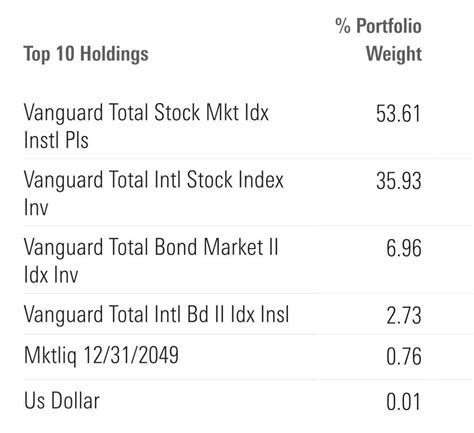The width and height of the screenshot is (474, 433).
Task: Click the 'Mktliq' word in holdings list
Action: (50, 356)
